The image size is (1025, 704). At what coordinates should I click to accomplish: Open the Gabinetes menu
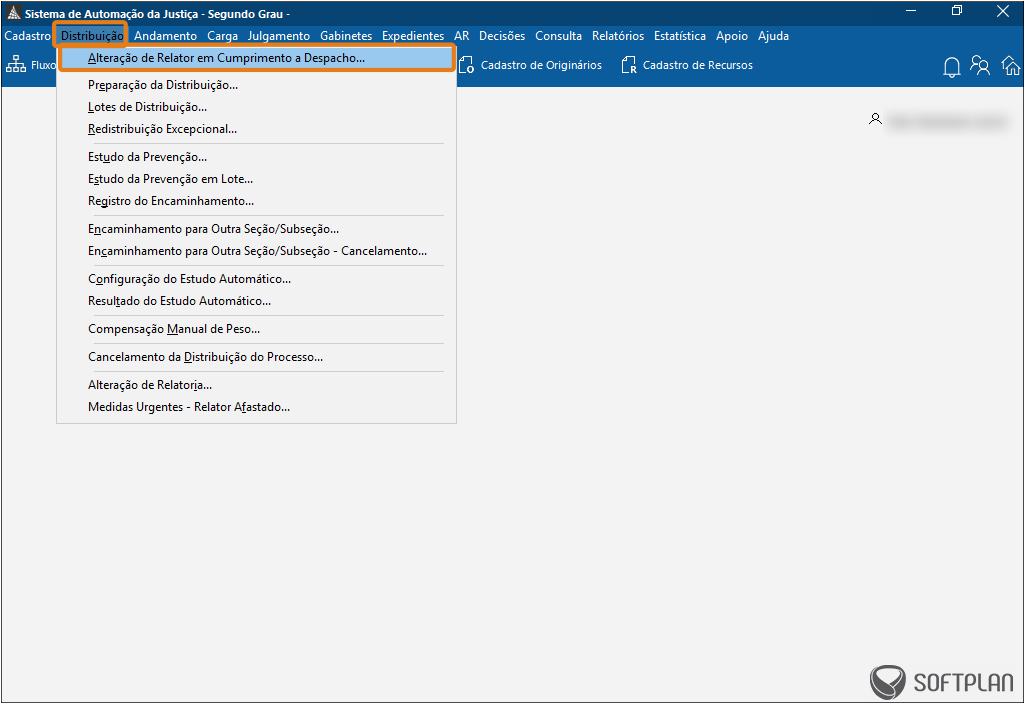pos(346,36)
